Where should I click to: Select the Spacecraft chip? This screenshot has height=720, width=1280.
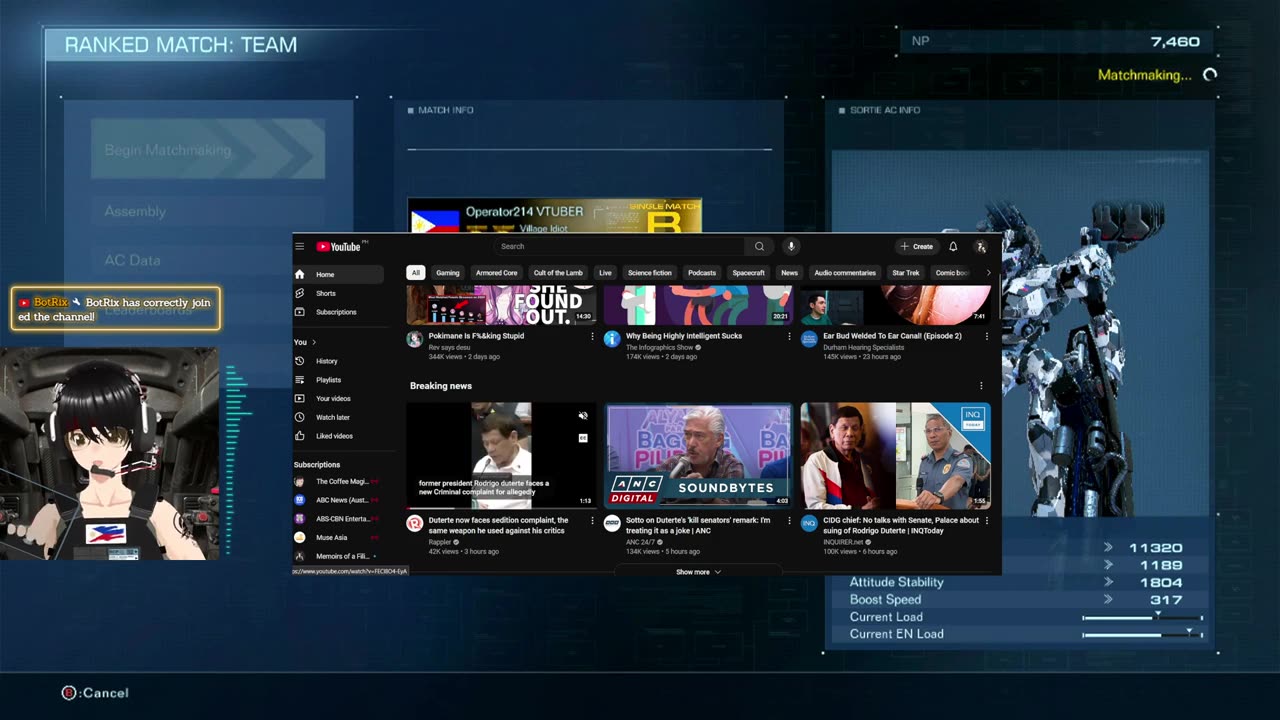(x=748, y=273)
